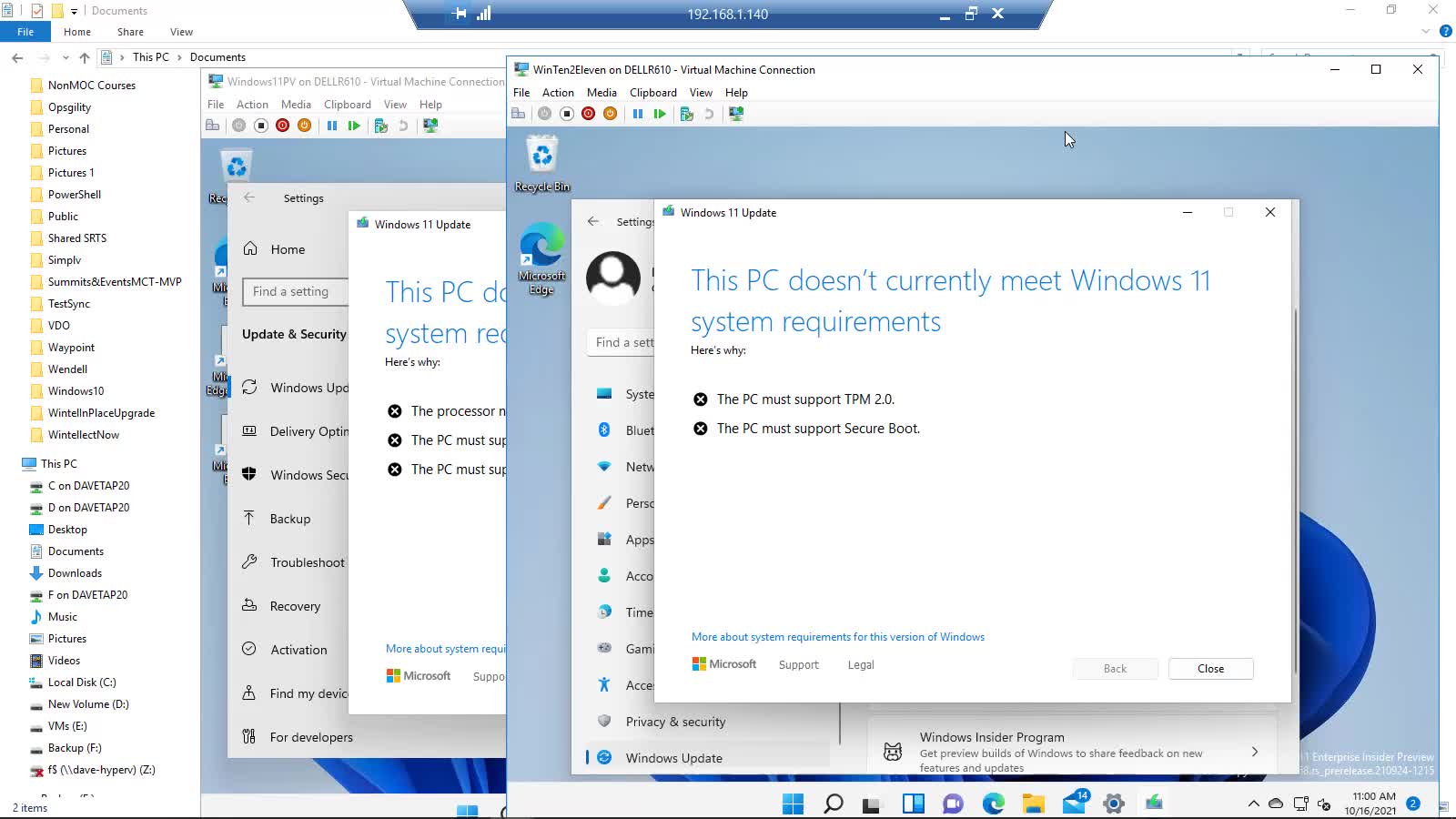Go up one folder level in File Explorer
The height and width of the screenshot is (819, 1456).
pos(85,57)
